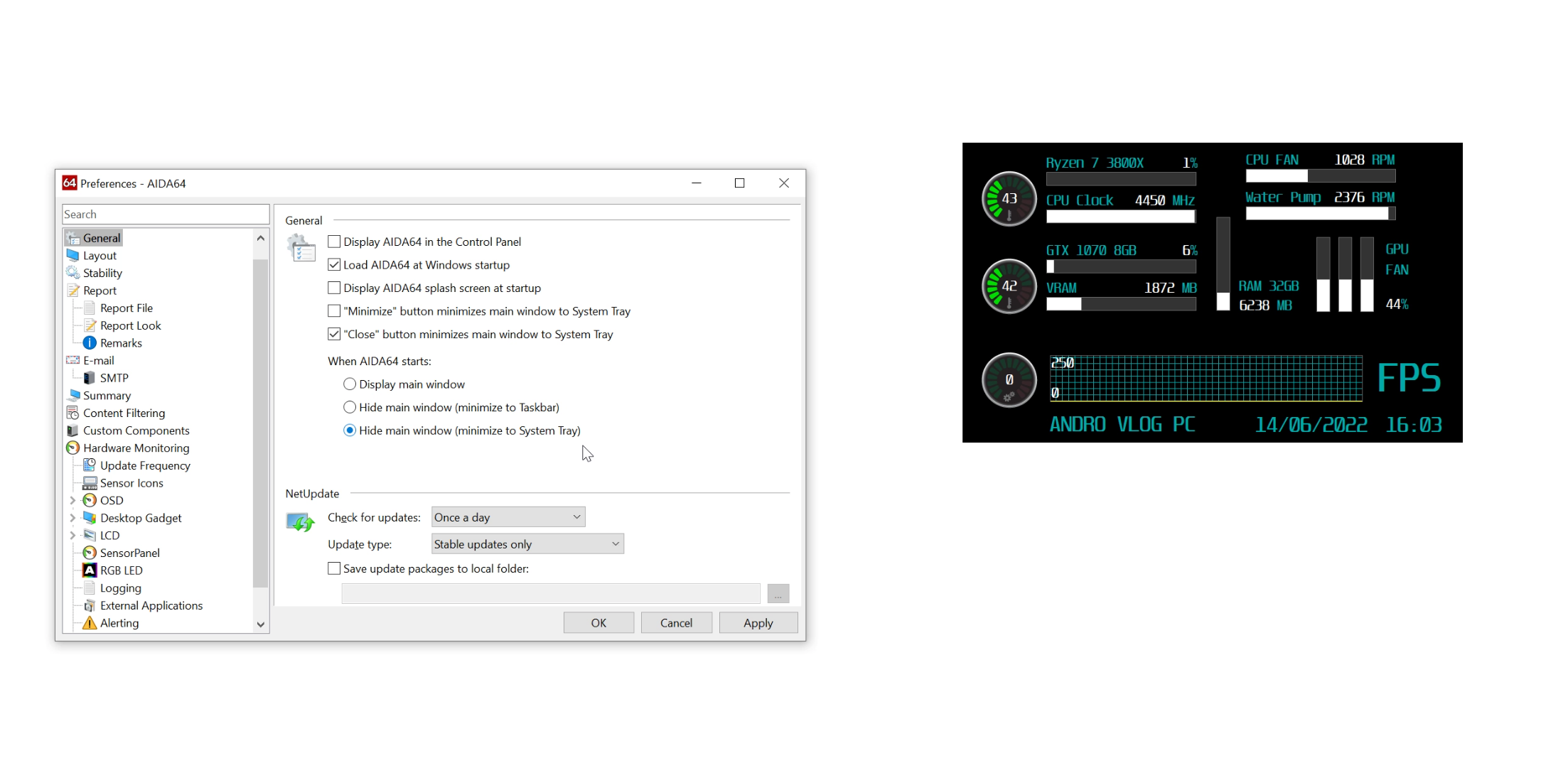1568x763 pixels.
Task: Expand the Desktop Gadget tree node
Action: pyautogui.click(x=73, y=518)
